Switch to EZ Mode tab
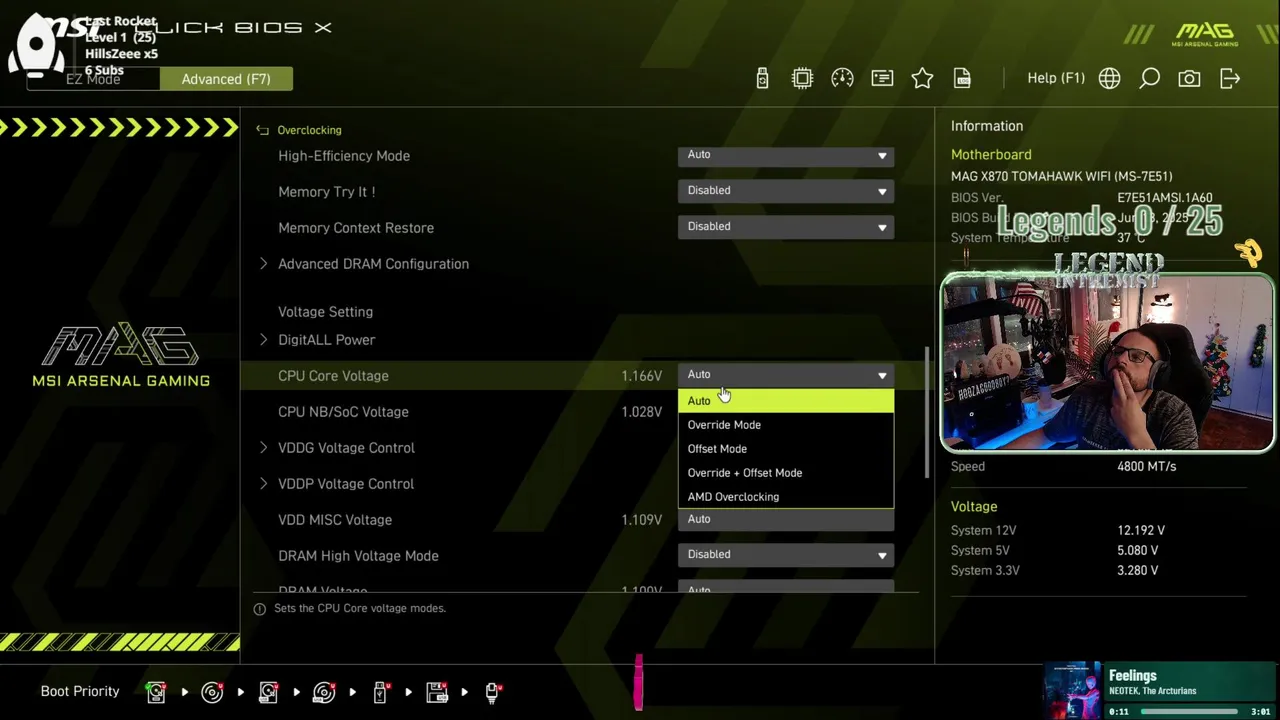 (x=93, y=79)
